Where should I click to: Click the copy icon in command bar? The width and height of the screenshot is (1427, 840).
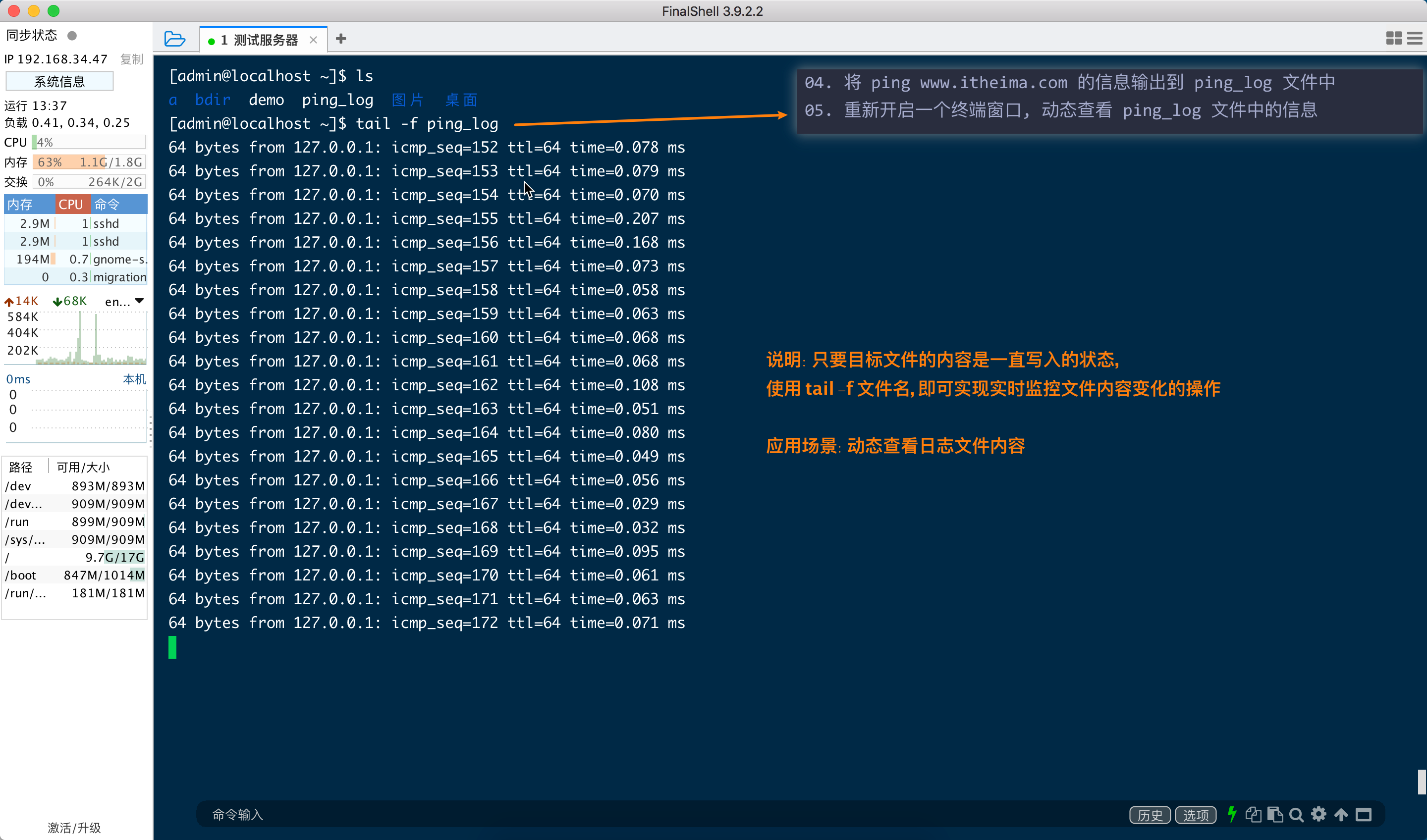point(1253,815)
